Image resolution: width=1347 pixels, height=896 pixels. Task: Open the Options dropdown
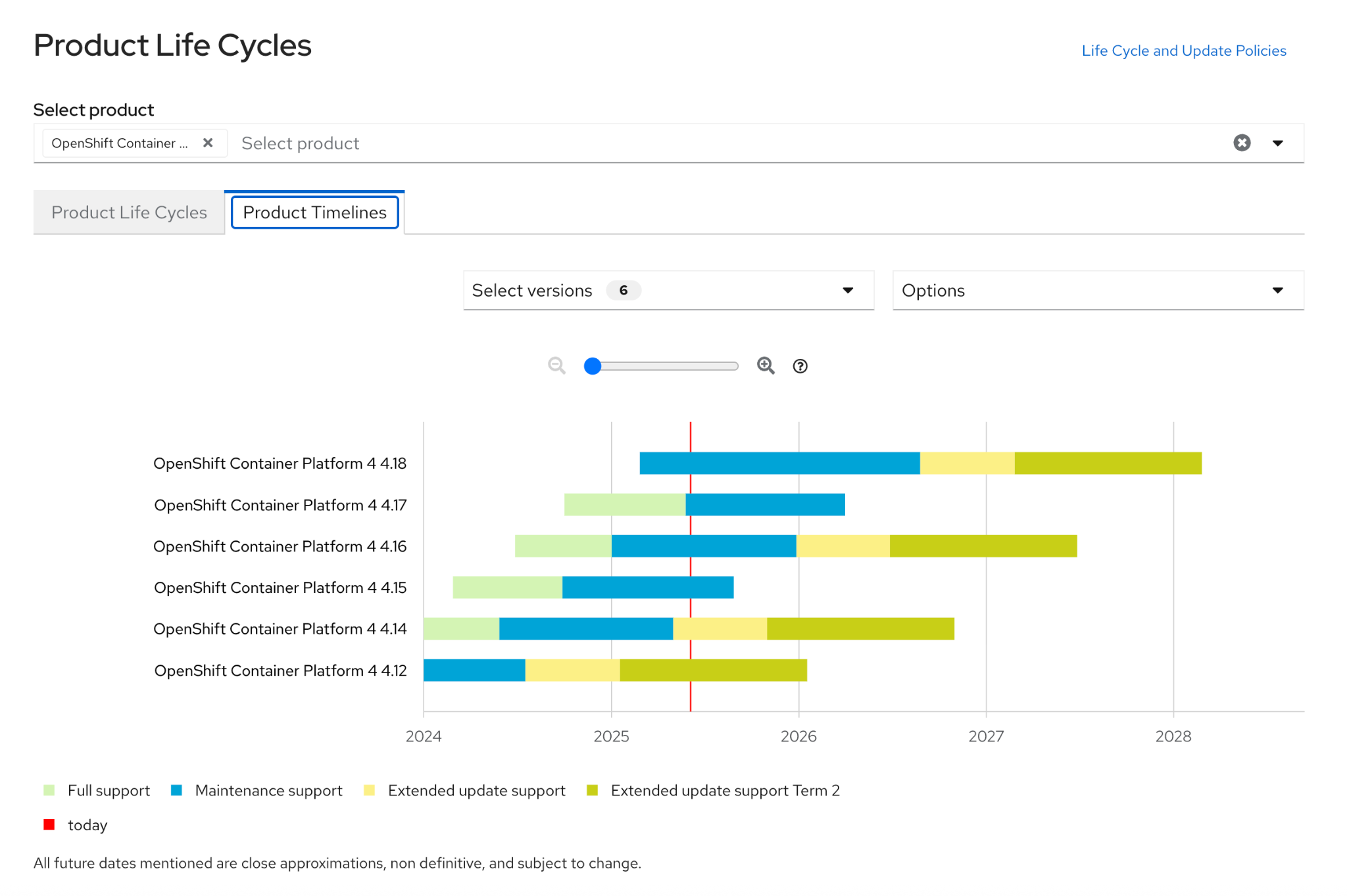pos(1097,290)
